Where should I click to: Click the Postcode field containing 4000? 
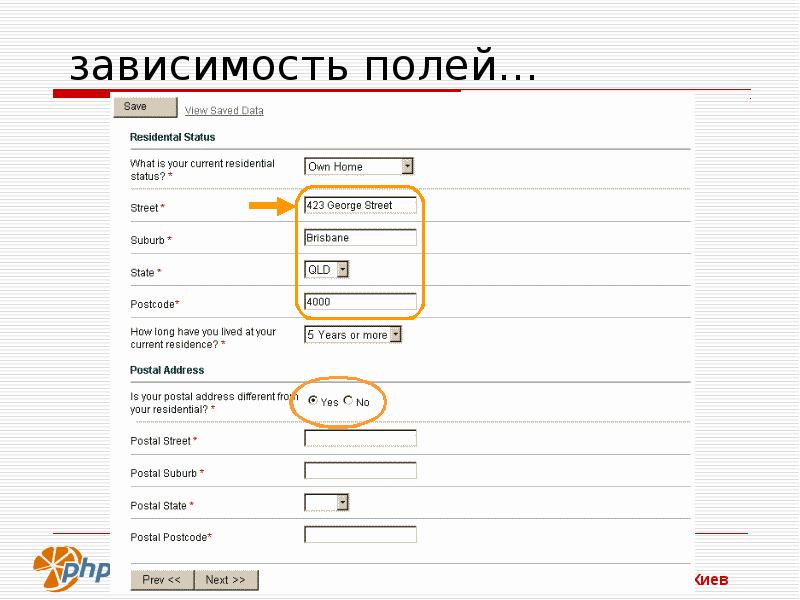click(360, 301)
